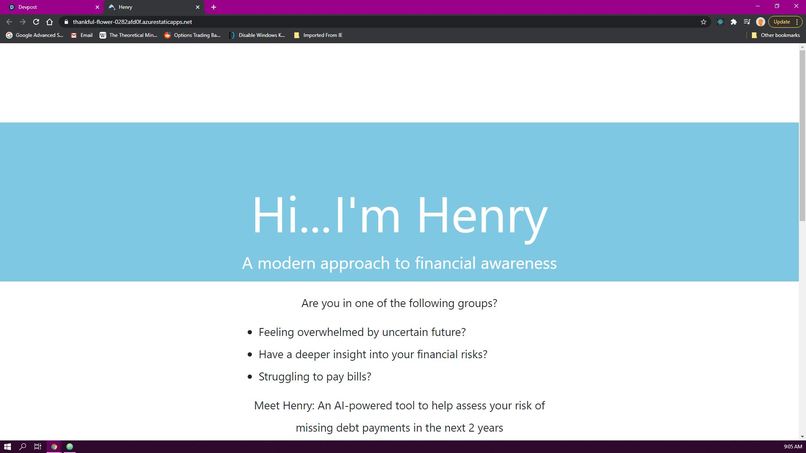
Task: Click 'A modern approach to financial awareness'
Action: coord(399,263)
